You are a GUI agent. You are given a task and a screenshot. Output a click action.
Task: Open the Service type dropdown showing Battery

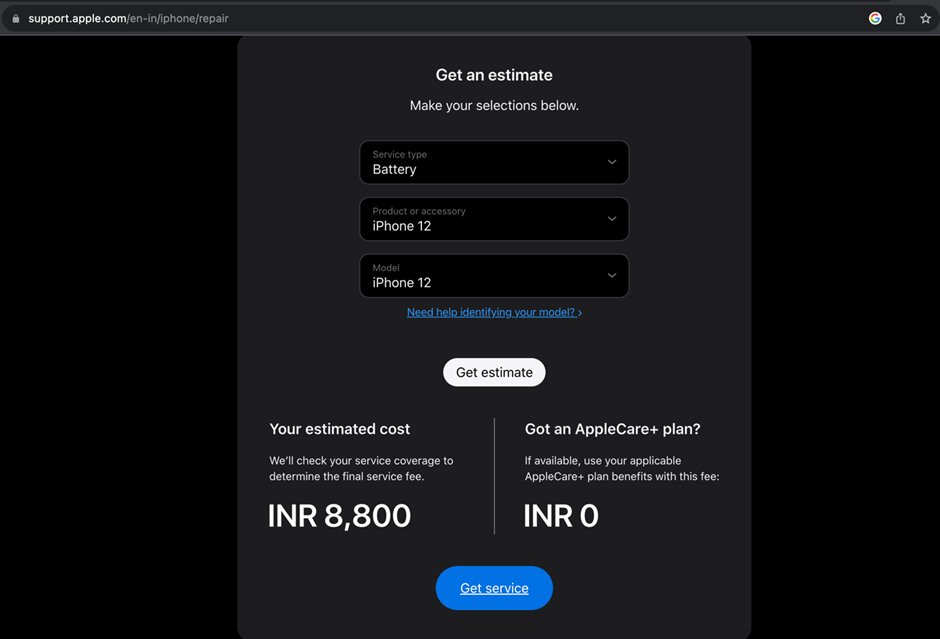coord(494,162)
